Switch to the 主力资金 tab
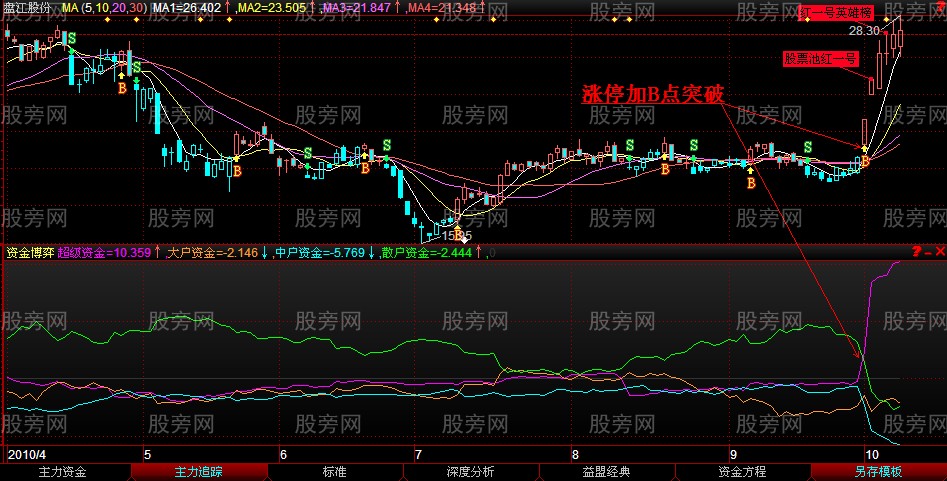This screenshot has height=481, width=947. [62, 472]
